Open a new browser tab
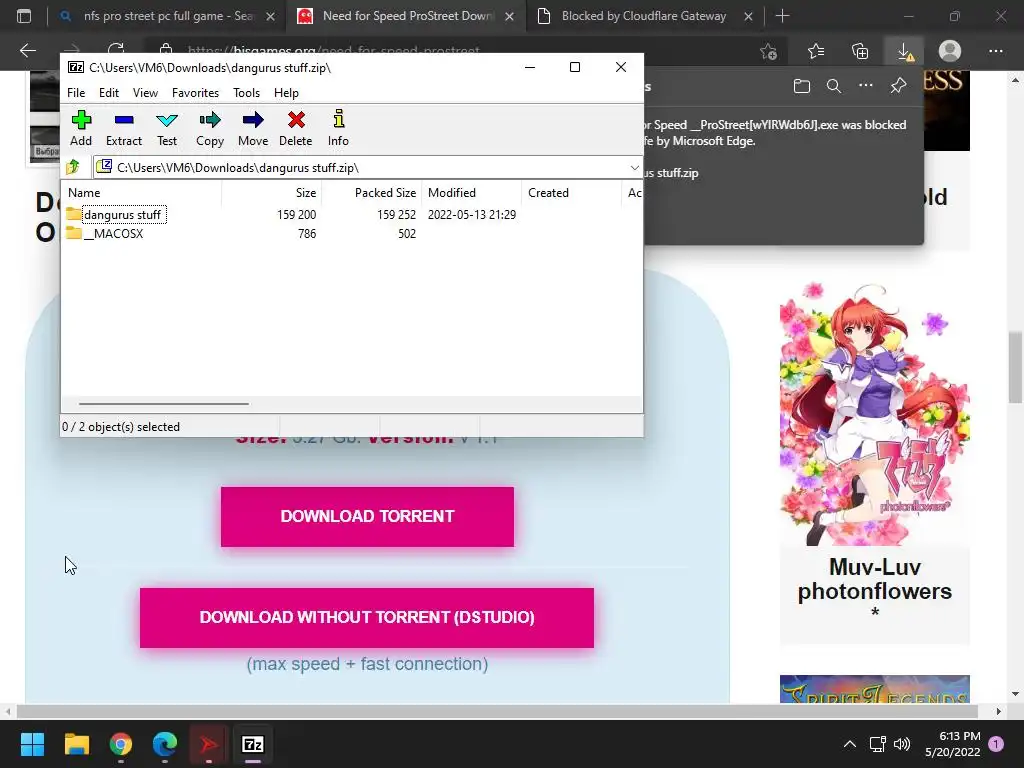1024x768 pixels. pos(782,16)
